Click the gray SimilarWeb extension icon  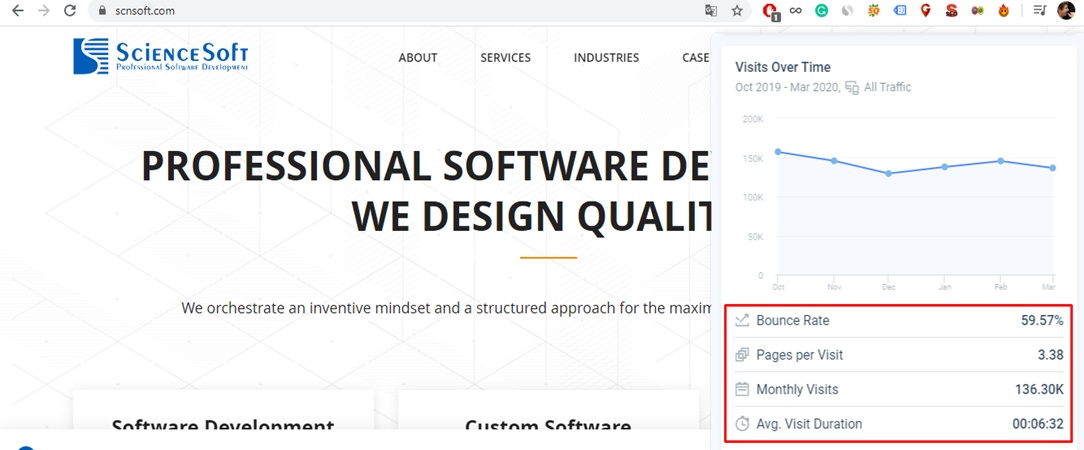[848, 10]
